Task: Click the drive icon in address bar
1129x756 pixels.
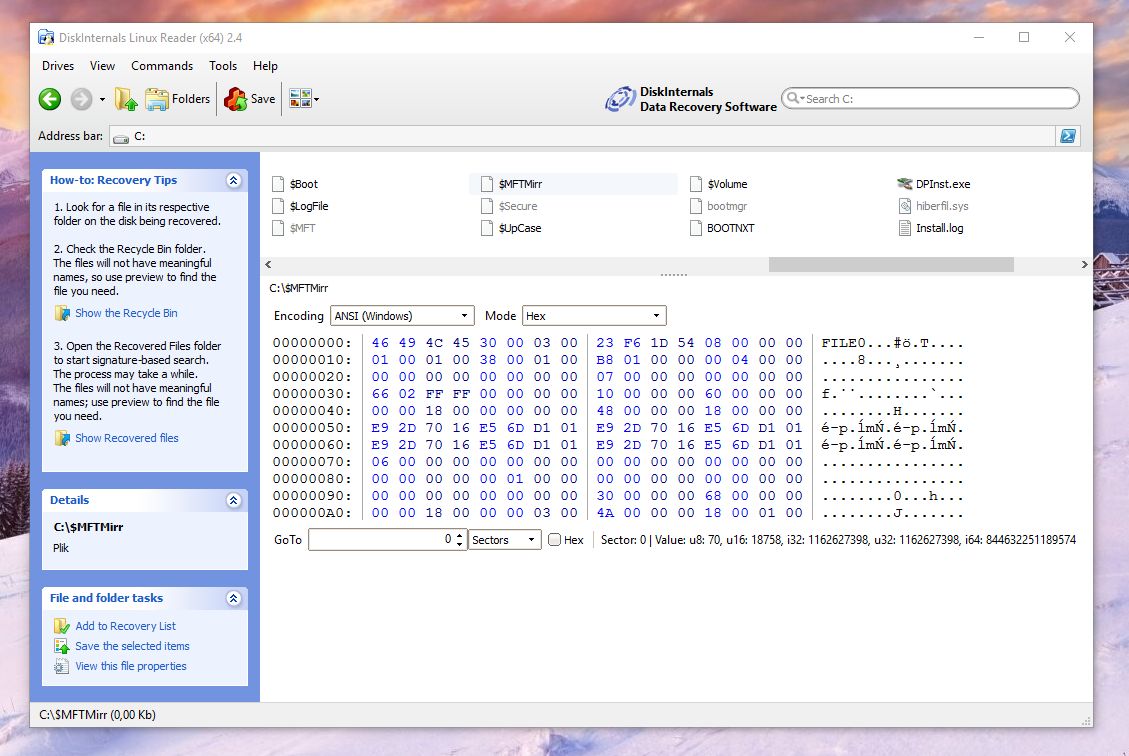Action: point(121,137)
